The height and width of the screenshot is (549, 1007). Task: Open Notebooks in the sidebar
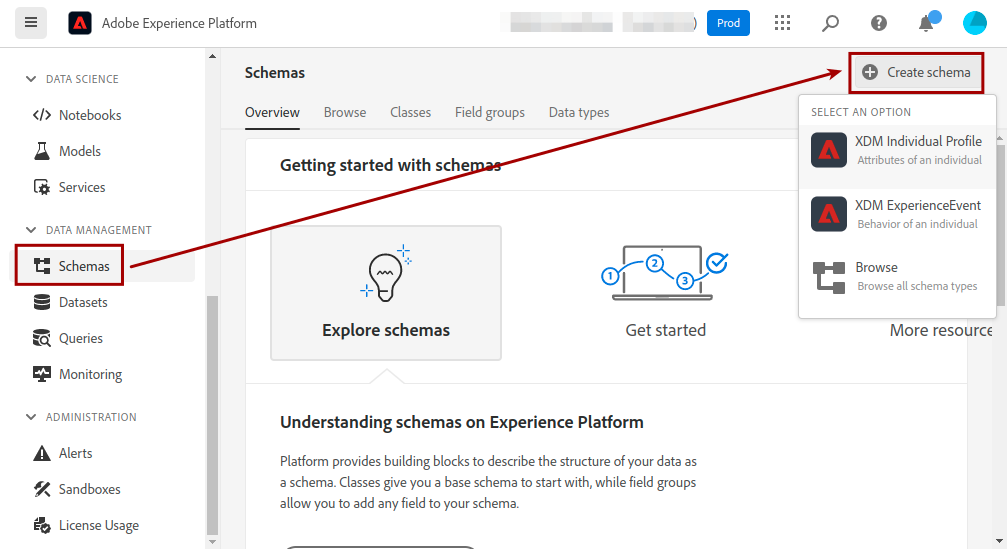[77, 115]
